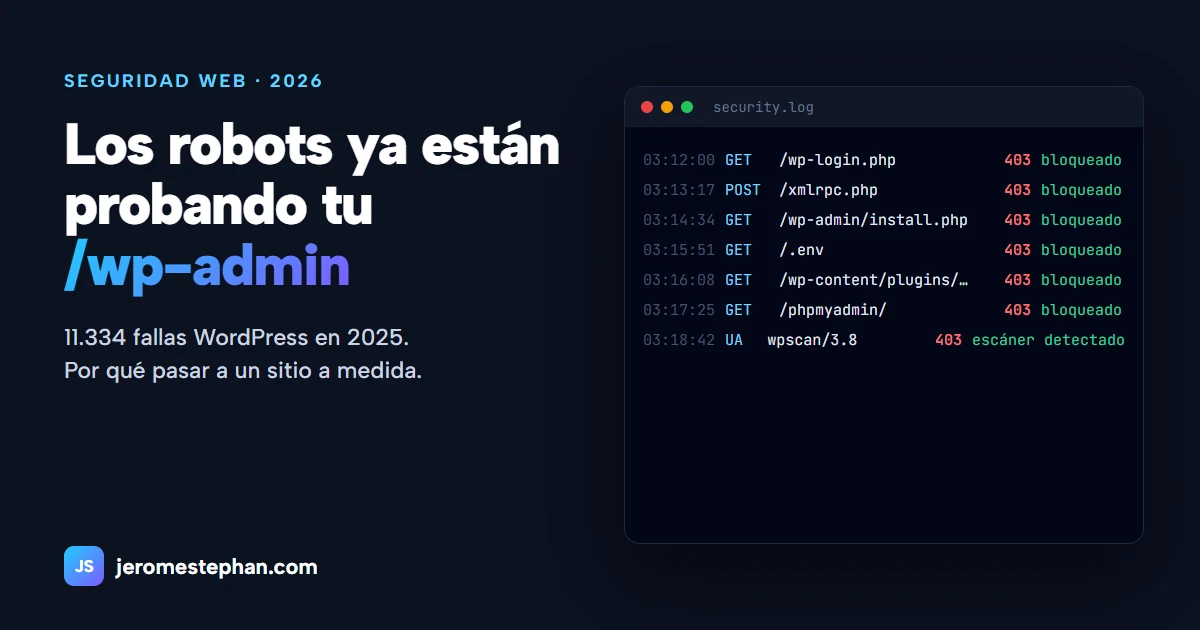
Task: Click the 03:13:17 timestamp
Action: click(679, 190)
